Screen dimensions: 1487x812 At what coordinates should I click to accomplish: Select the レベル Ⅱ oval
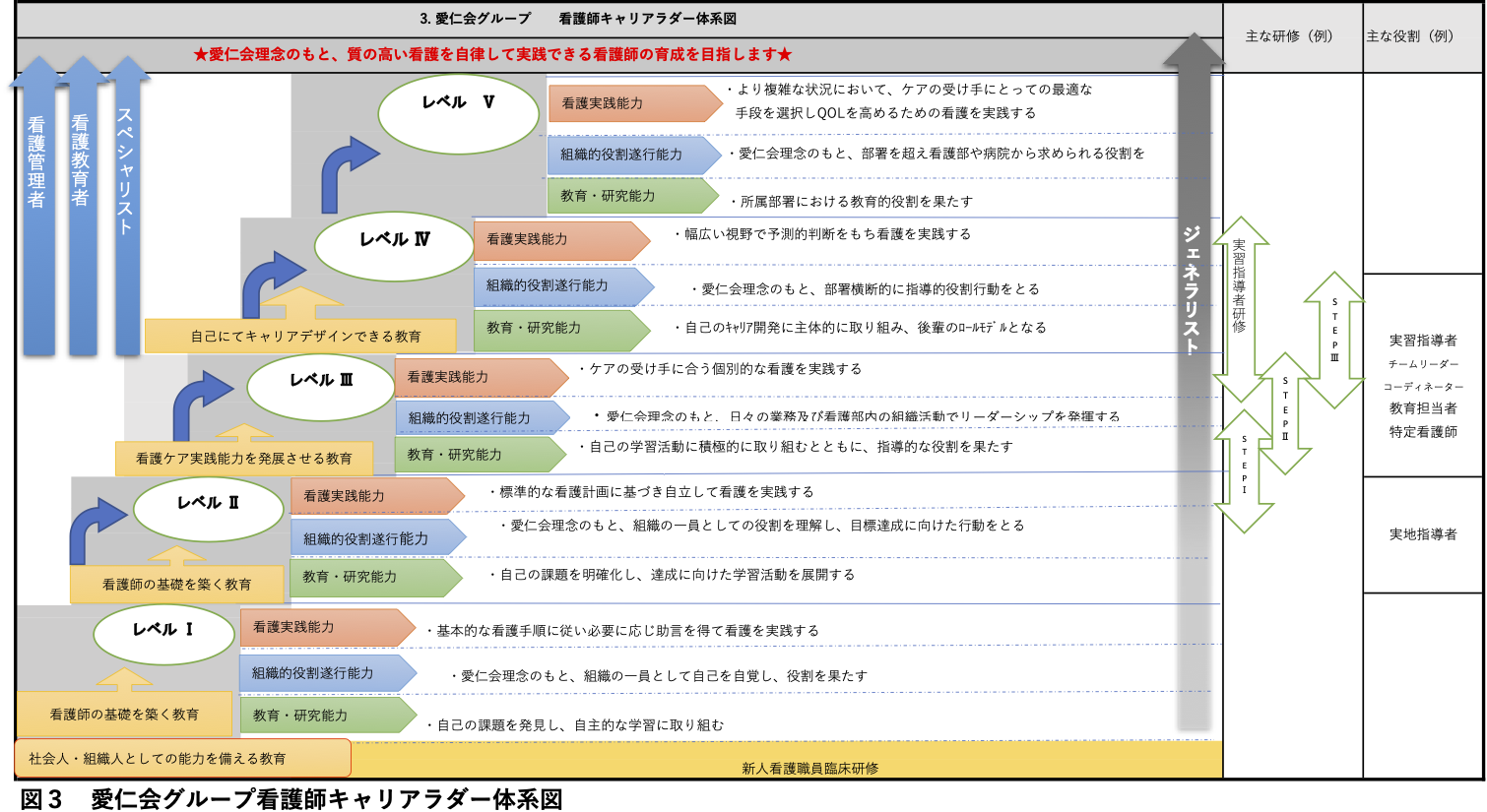point(208,508)
